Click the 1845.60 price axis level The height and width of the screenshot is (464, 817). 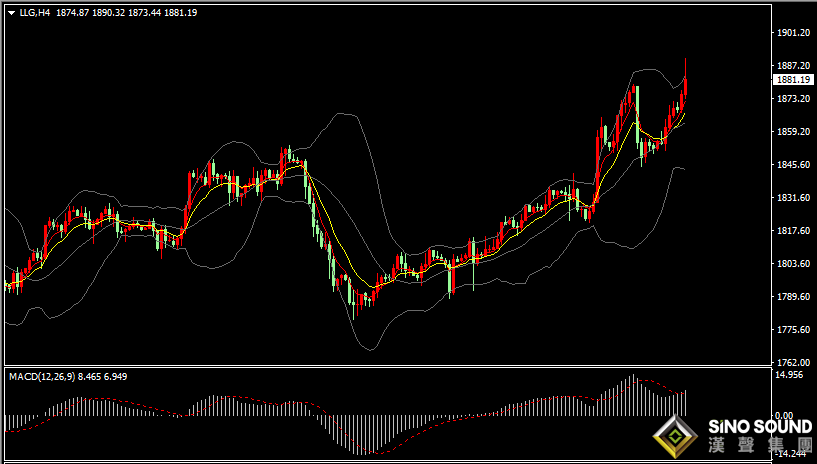(x=793, y=165)
